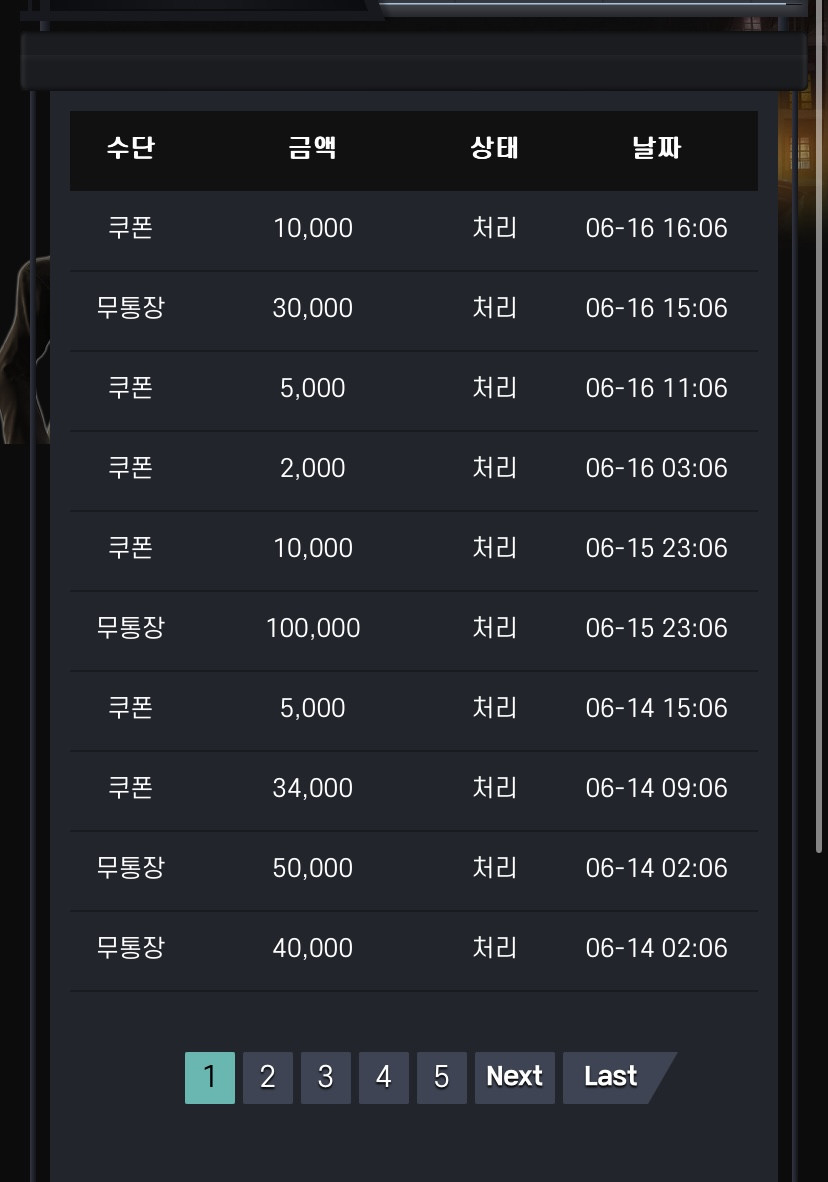Select the highlighted page 1 button
Viewport: 828px width, 1182px height.
coord(210,1077)
